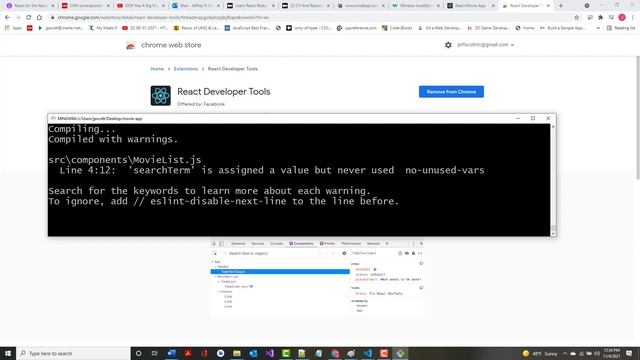Switch to the YouTube GOP tab
The height and width of the screenshot is (360, 640).
(140, 6)
